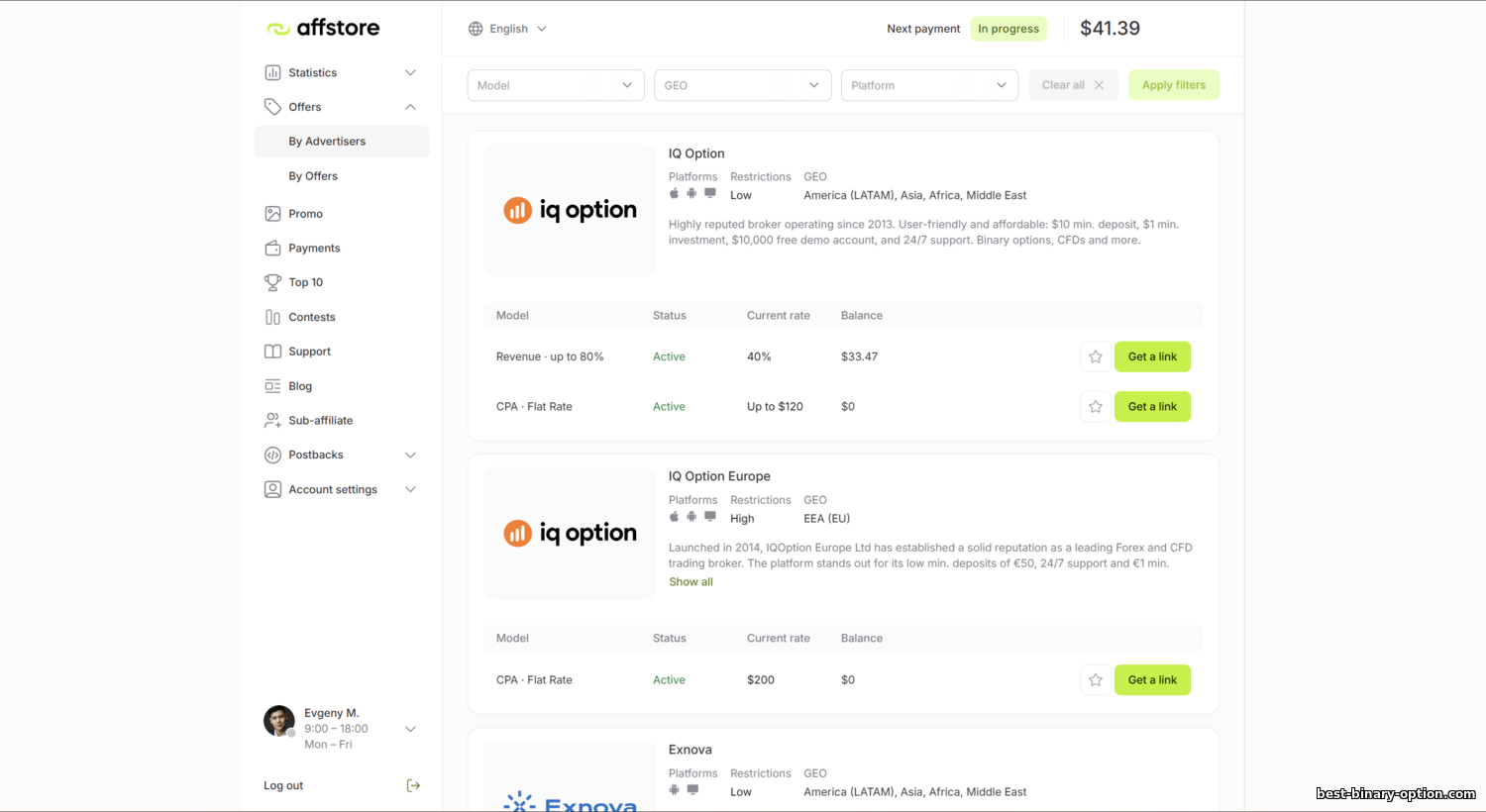This screenshot has width=1486, height=812.
Task: Click the Promo image icon
Action: 272,214
